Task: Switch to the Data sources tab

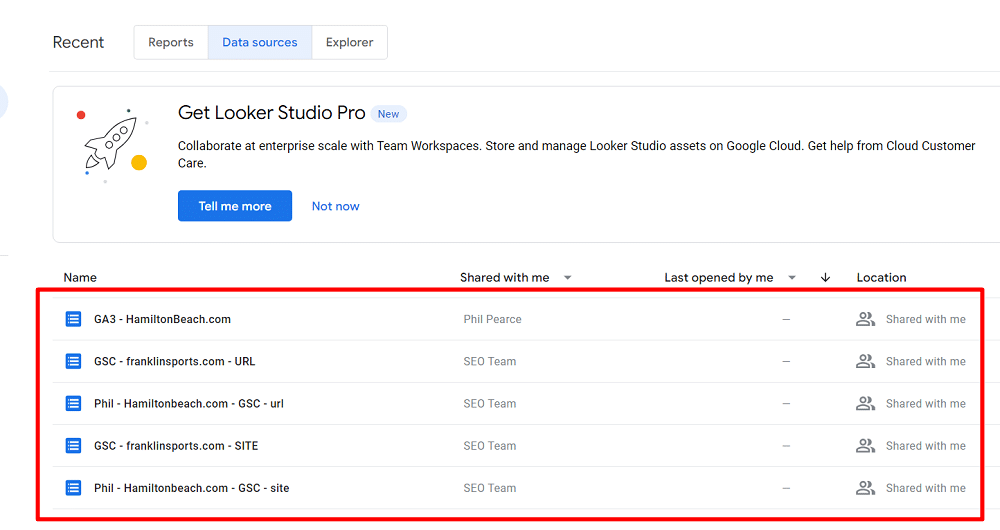Action: [x=260, y=42]
